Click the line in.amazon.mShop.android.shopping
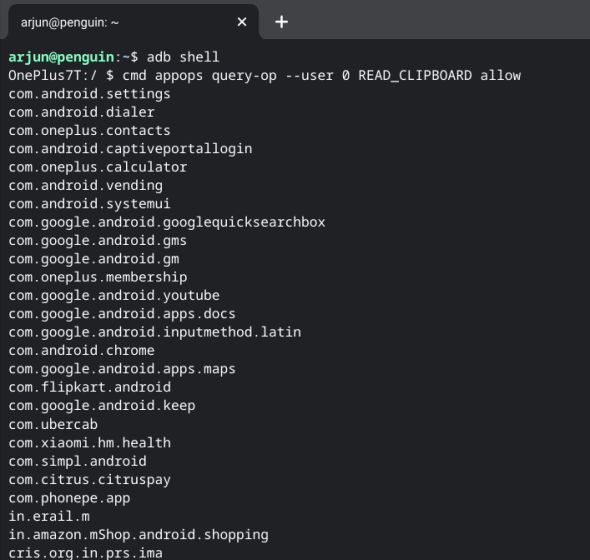This screenshot has height=560, width=590. 138,535
